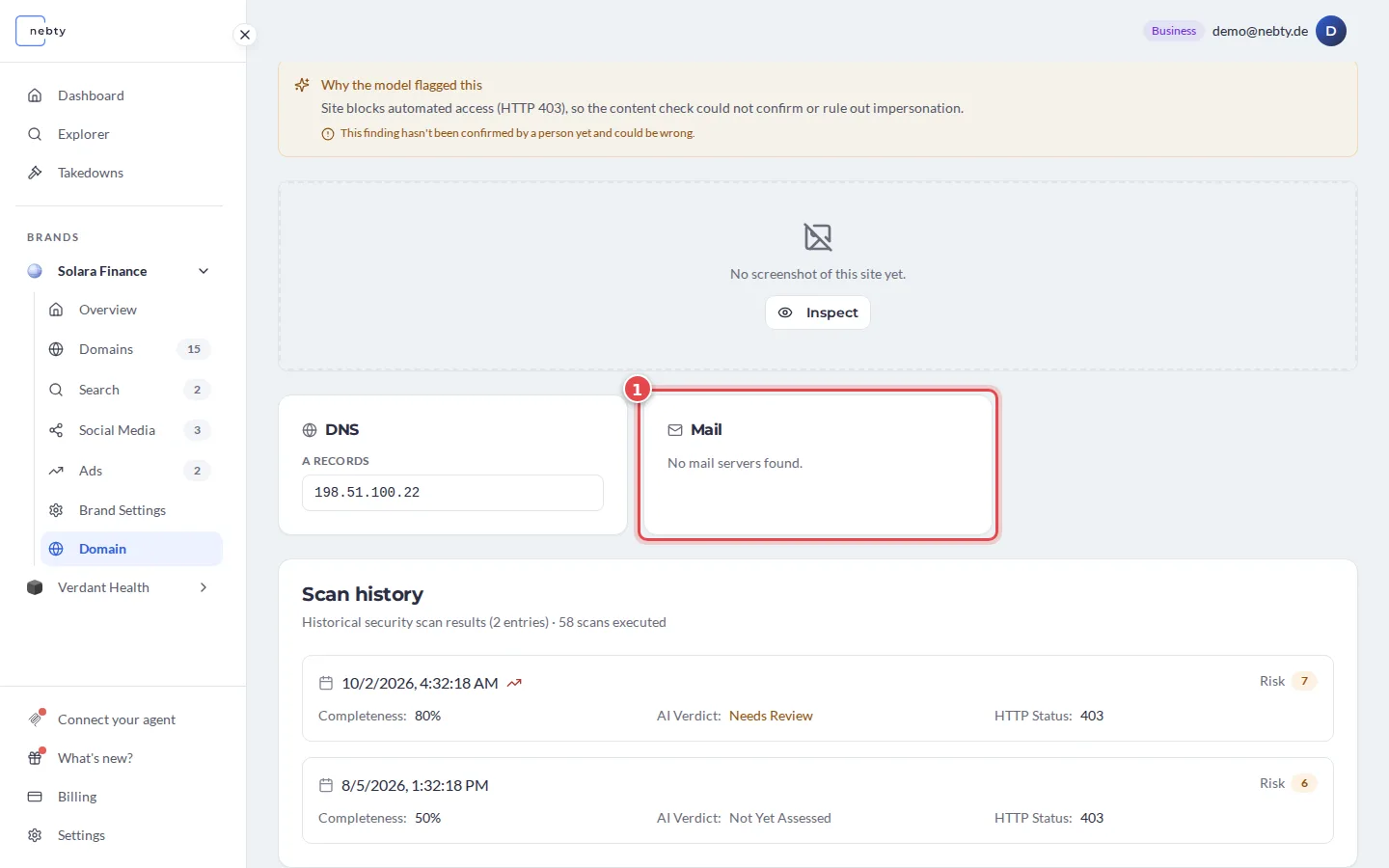This screenshot has height=868, width=1389.
Task: Open Brand Settings
Action: (x=131, y=510)
